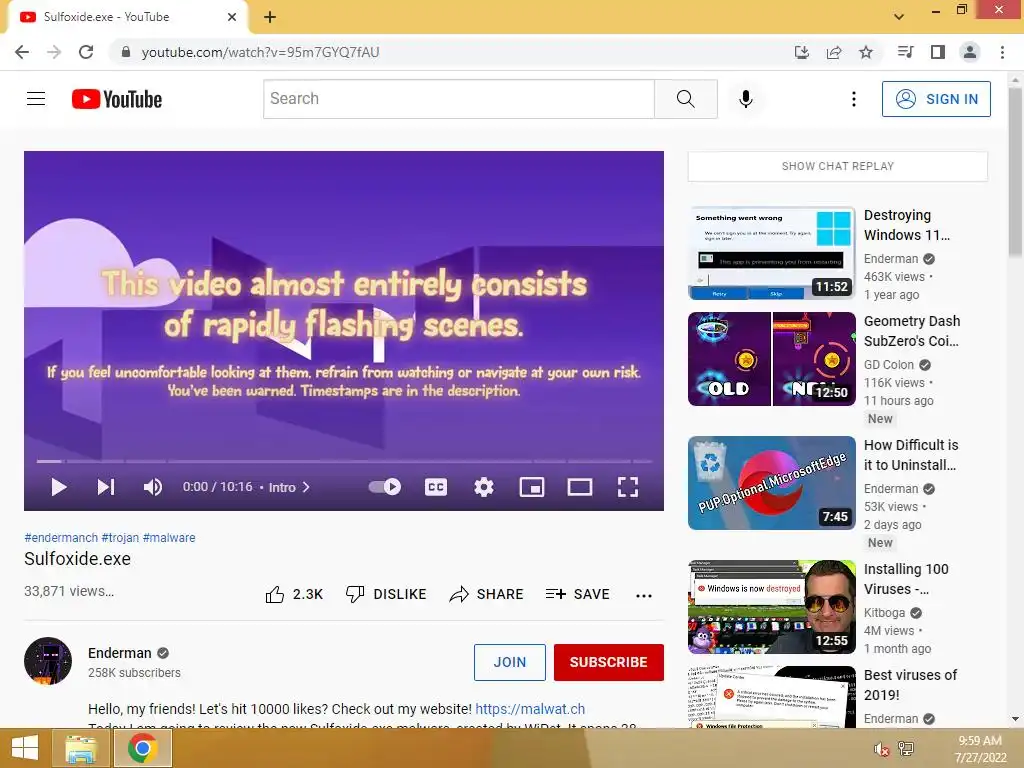
Task: Open Geometry Dash SubZero video thumbnail
Action: coord(772,359)
